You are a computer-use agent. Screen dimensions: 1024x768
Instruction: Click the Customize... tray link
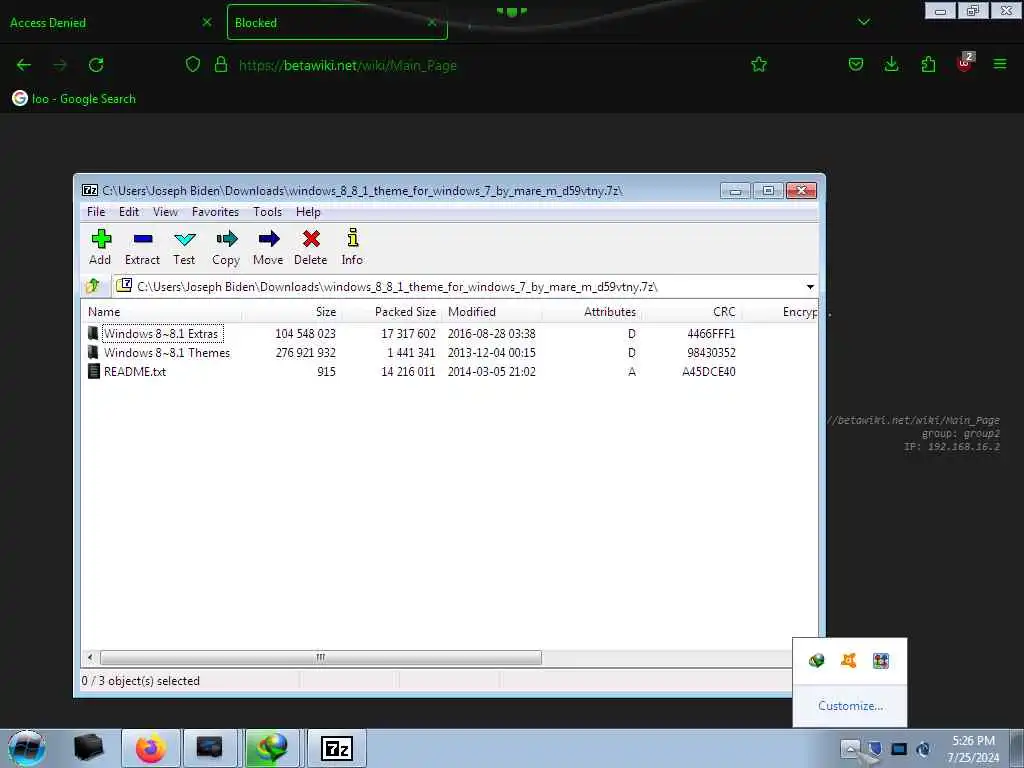pos(850,705)
